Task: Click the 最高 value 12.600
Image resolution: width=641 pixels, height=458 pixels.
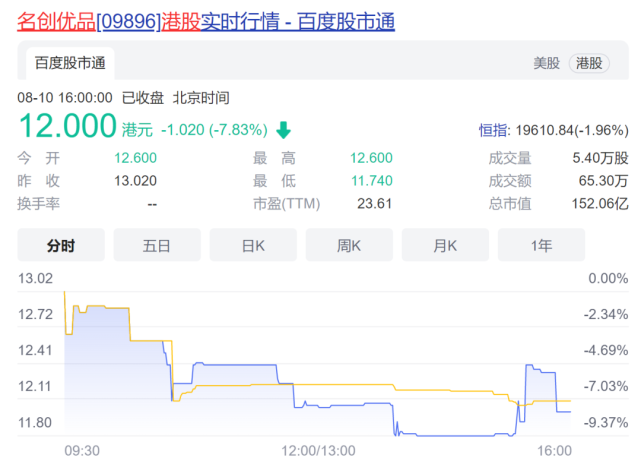Action: coord(371,158)
